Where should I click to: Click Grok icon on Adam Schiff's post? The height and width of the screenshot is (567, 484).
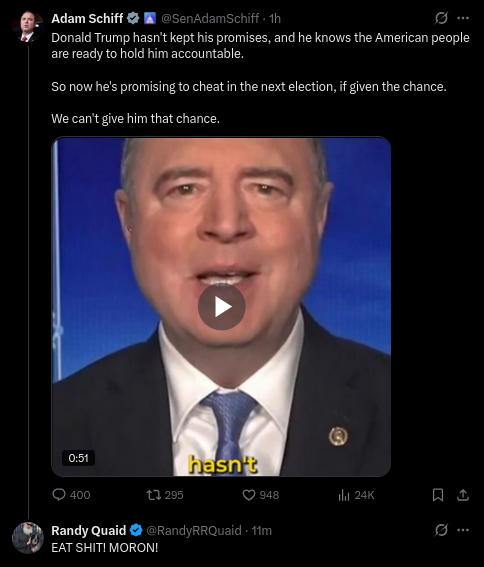(x=441, y=18)
